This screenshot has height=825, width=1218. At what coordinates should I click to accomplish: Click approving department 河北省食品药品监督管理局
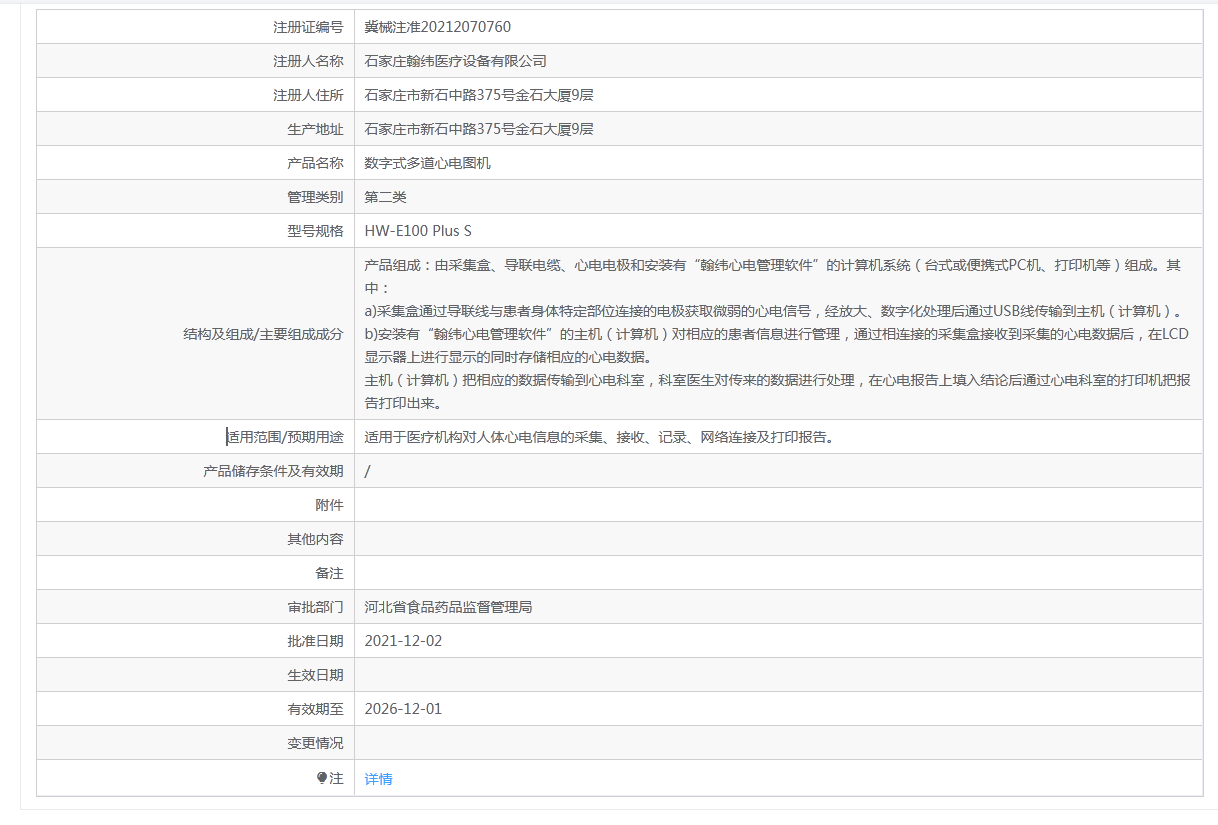tap(448, 607)
